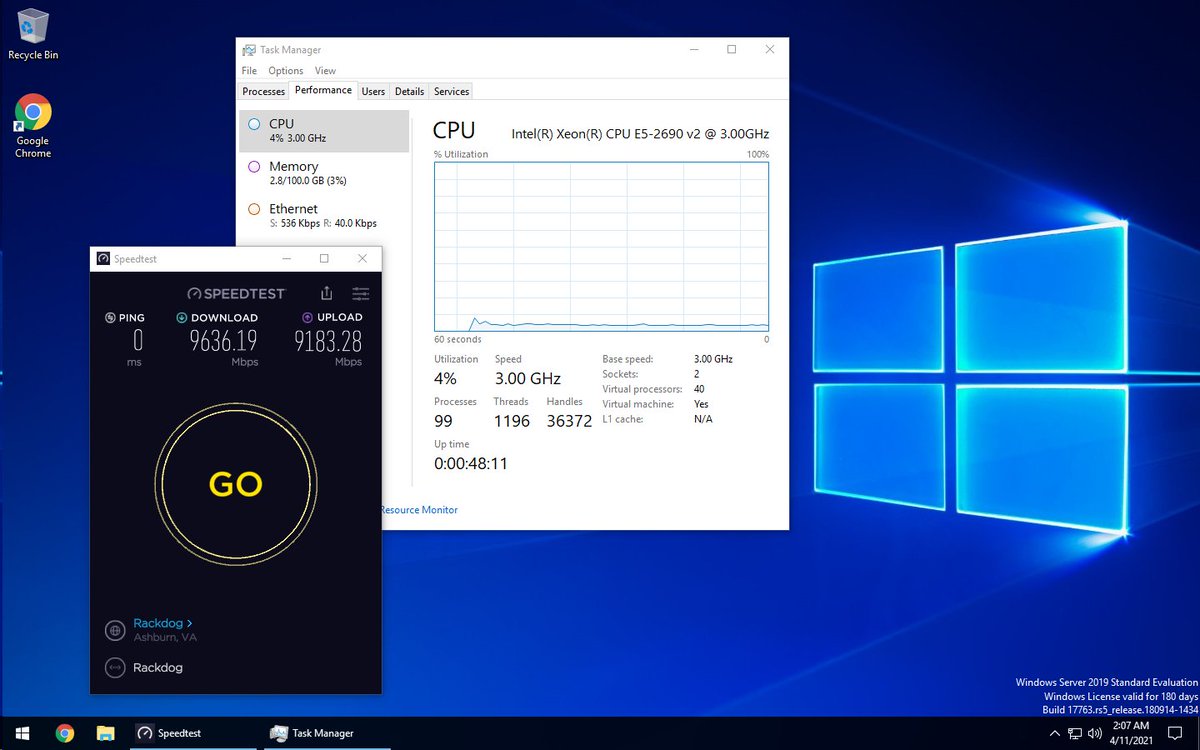Open the File menu in Task Manager
The height and width of the screenshot is (750, 1200).
(x=249, y=71)
